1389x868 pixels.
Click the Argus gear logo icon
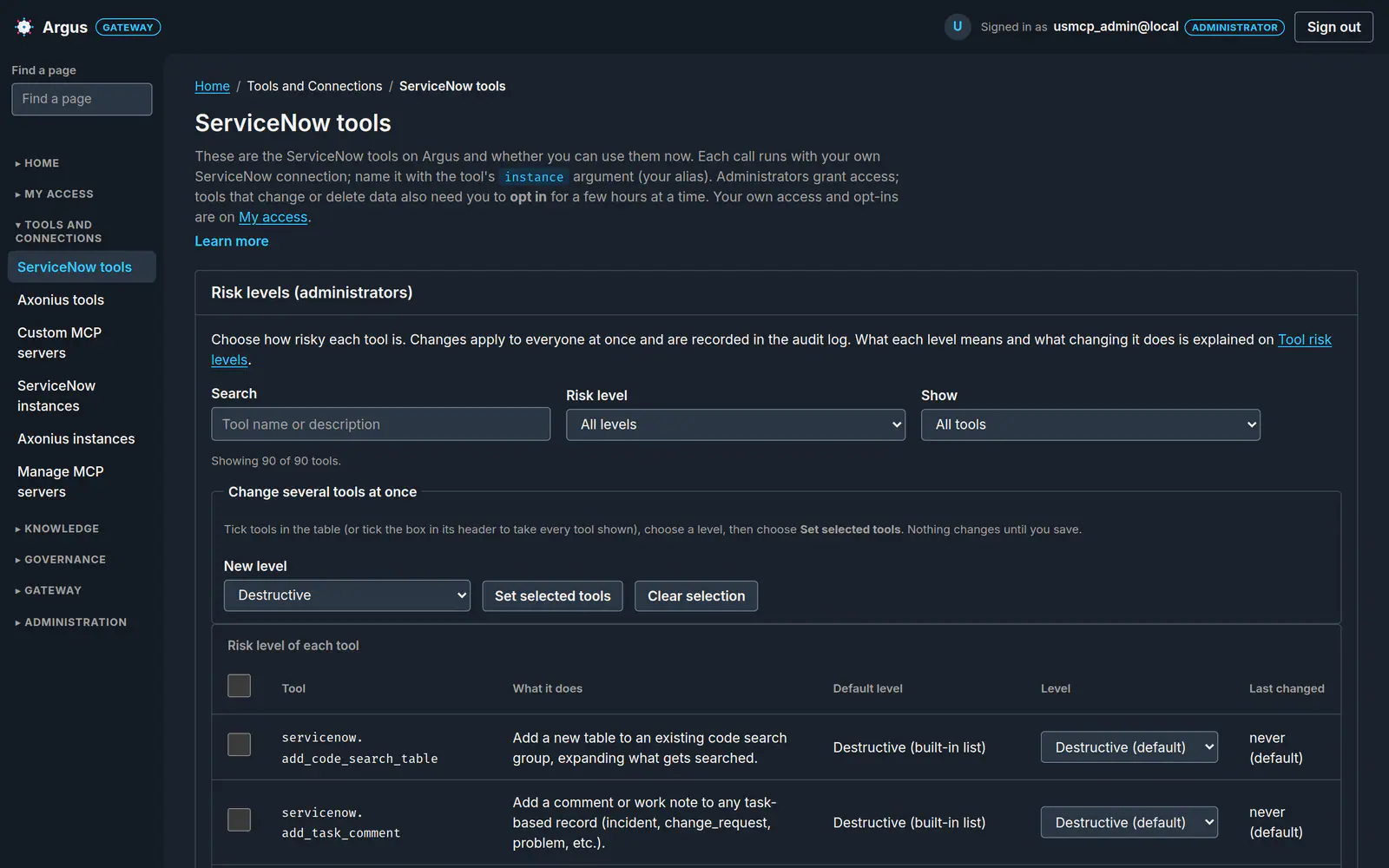click(x=24, y=27)
